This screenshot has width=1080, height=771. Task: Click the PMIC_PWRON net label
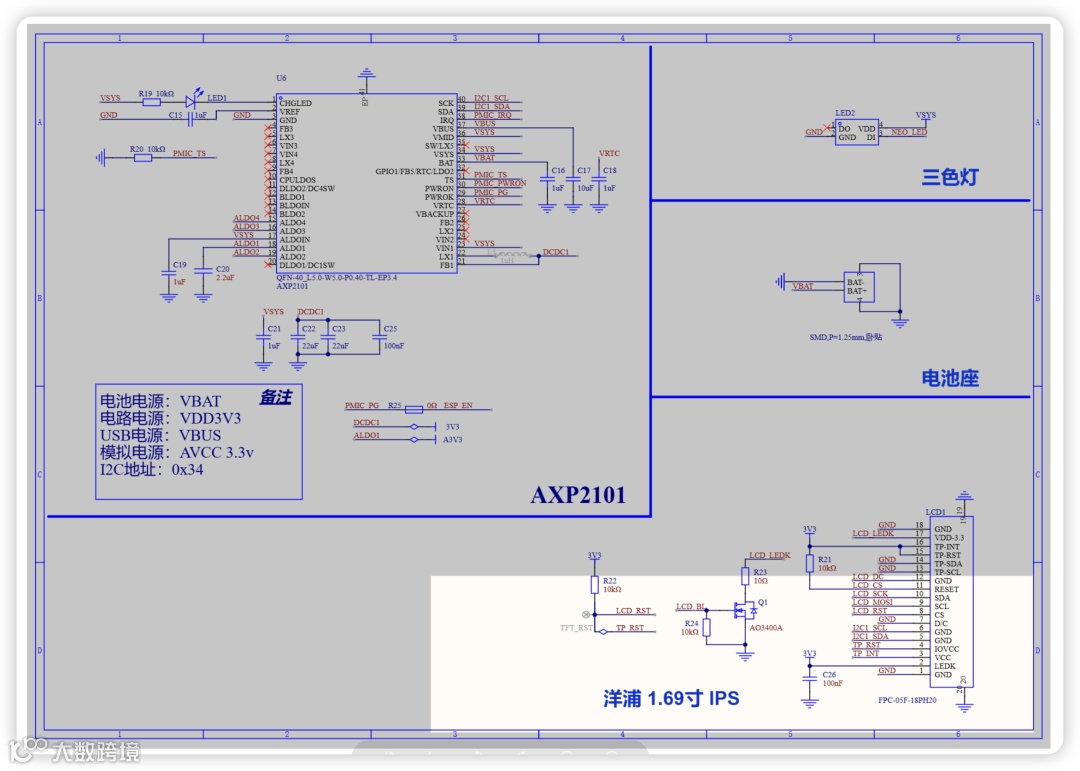500,183
